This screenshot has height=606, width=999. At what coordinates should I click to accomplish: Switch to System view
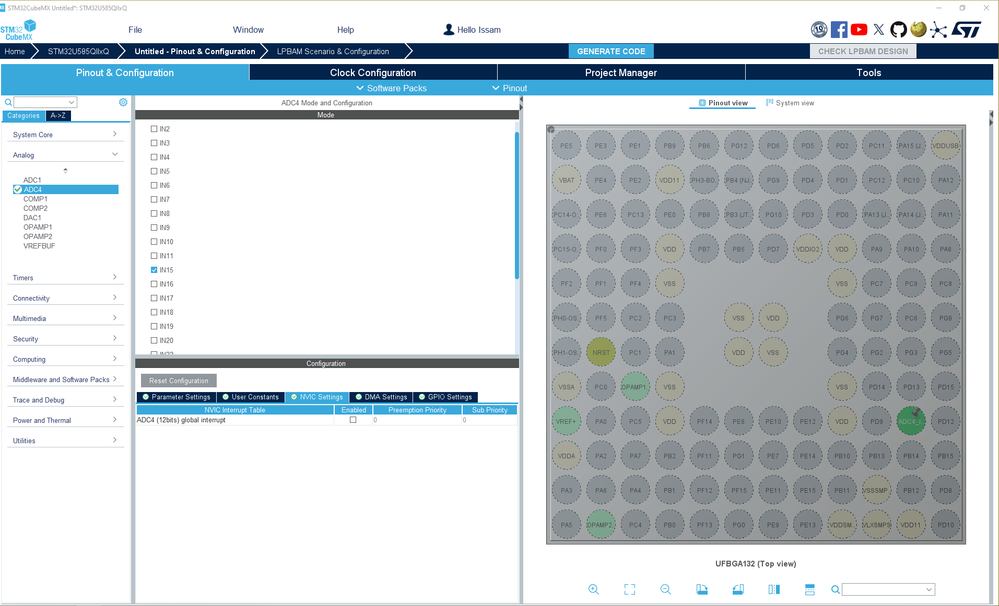coord(790,103)
